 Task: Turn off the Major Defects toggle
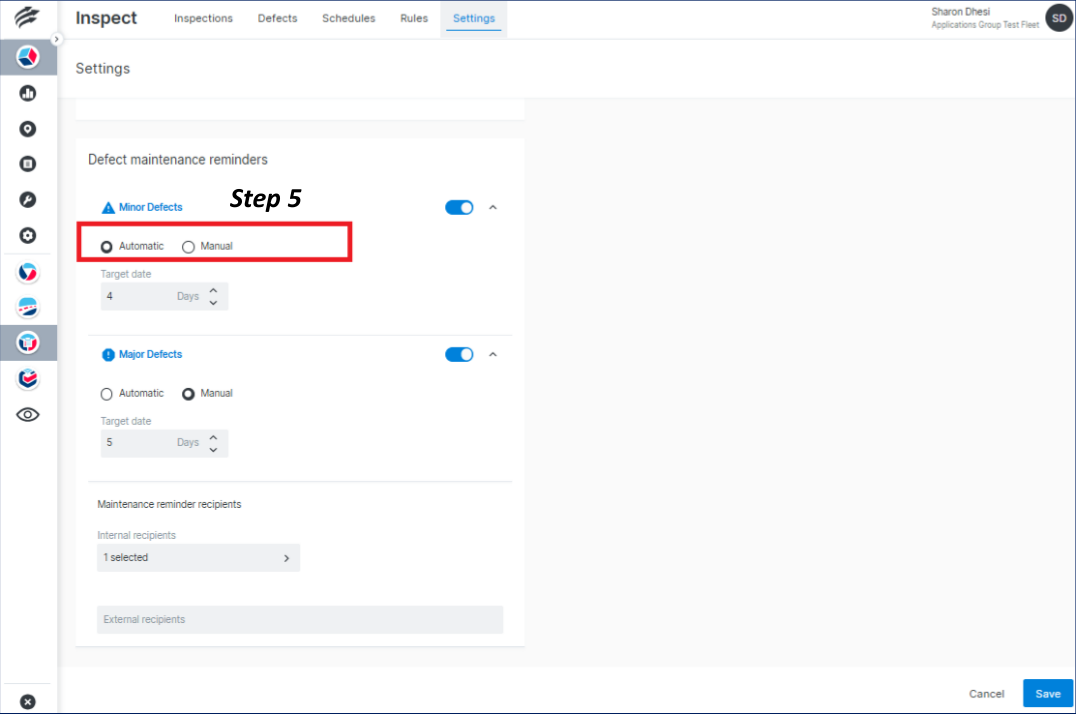pos(459,354)
